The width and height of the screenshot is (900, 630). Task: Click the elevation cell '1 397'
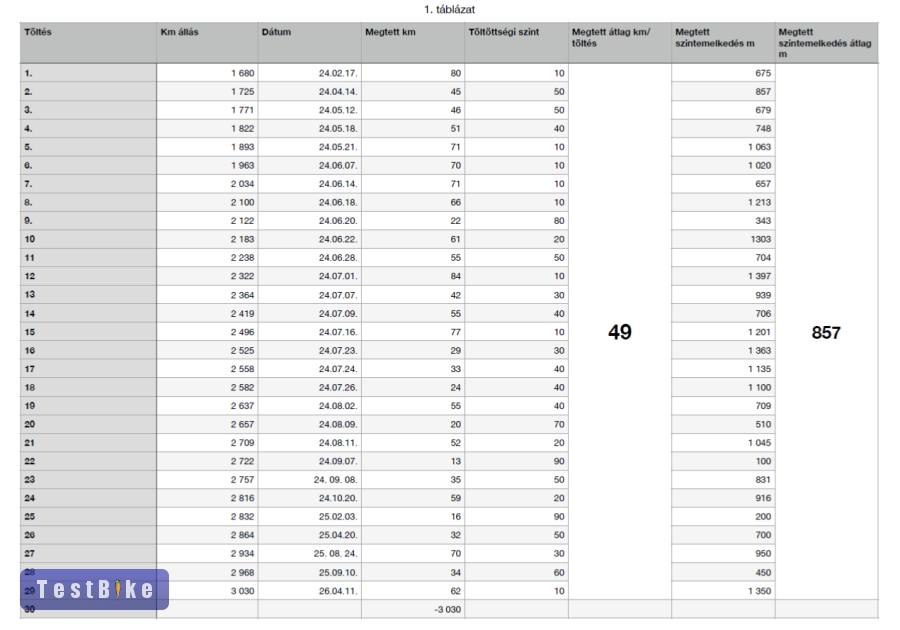click(723, 276)
